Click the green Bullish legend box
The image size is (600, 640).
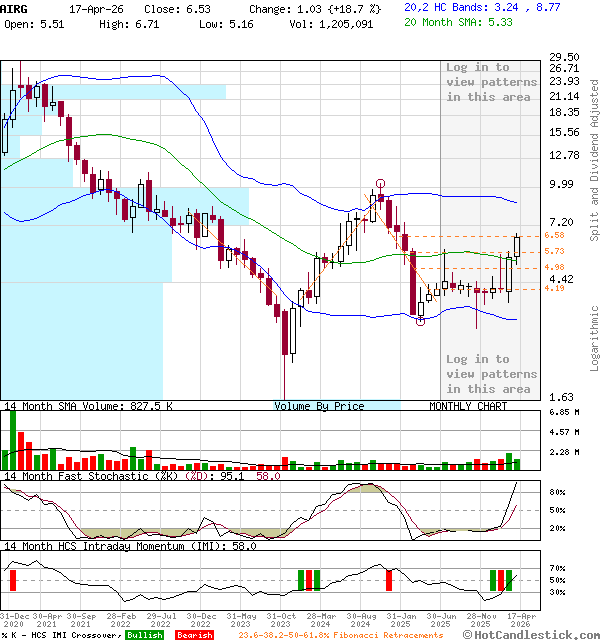pos(145,635)
